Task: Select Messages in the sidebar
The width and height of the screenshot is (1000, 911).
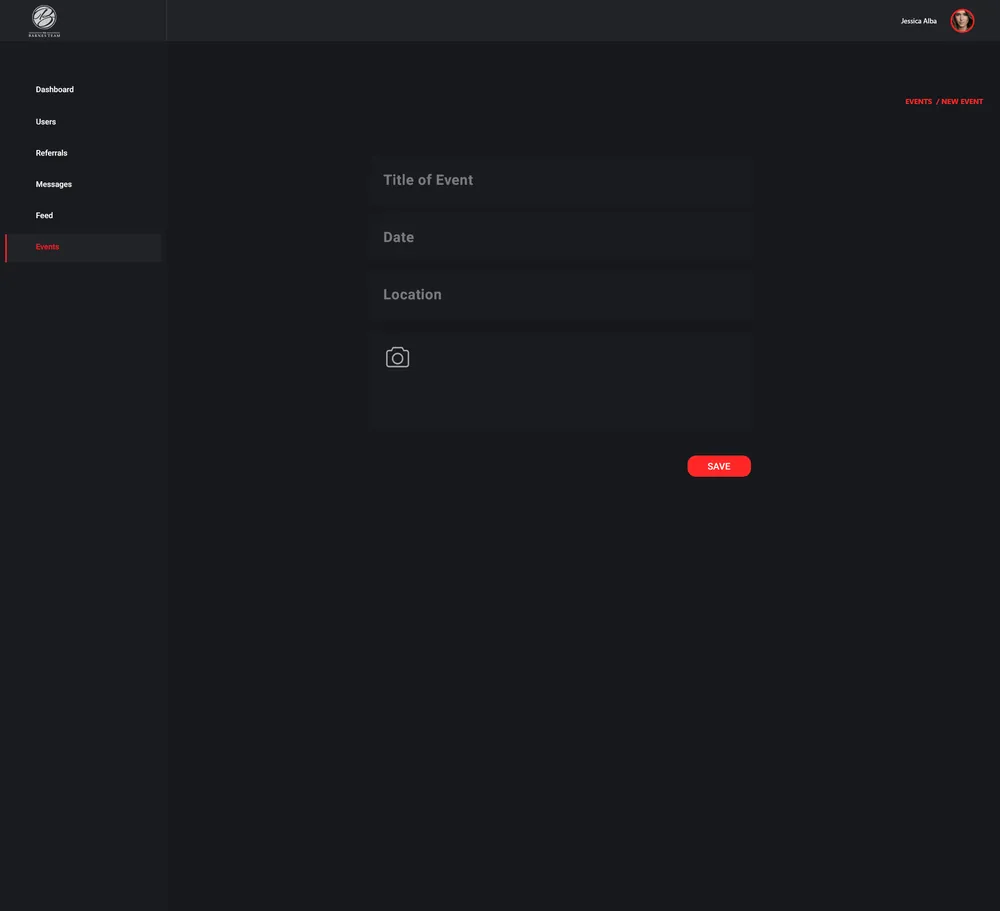Action: click(54, 184)
